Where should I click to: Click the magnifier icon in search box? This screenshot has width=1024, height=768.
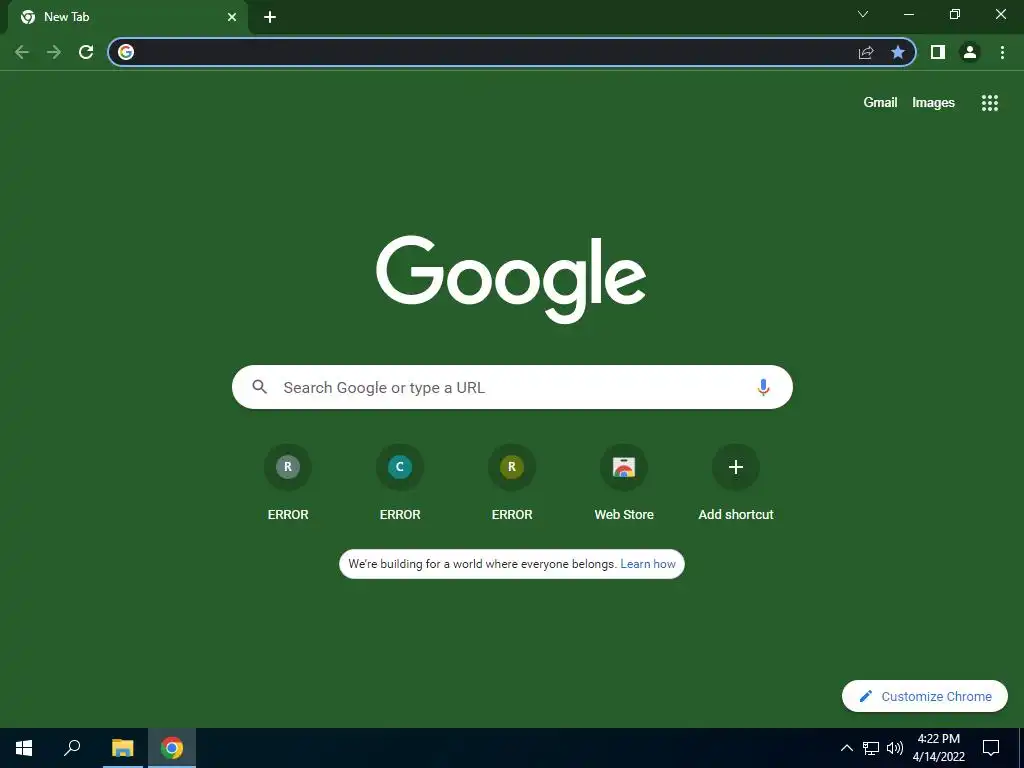tap(260, 387)
